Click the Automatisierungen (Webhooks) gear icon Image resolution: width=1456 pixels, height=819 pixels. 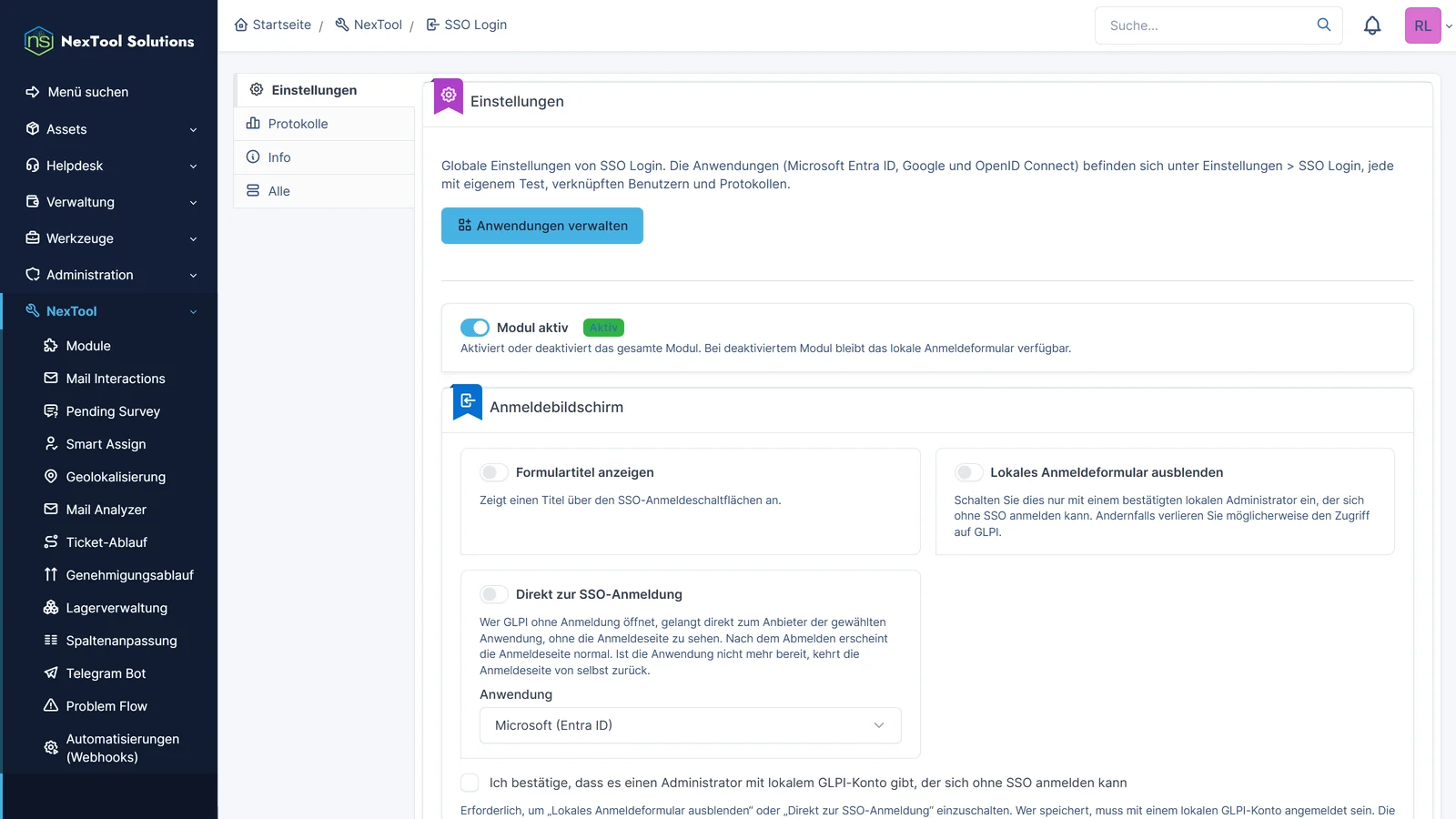click(x=51, y=747)
